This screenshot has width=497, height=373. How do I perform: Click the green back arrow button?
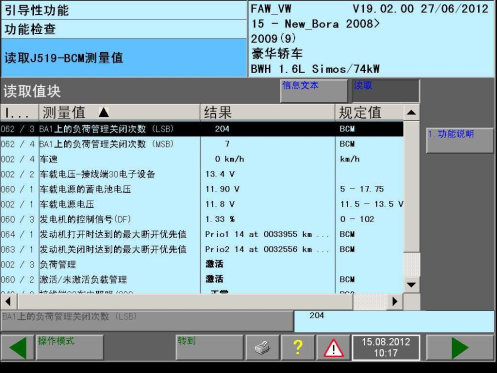click(x=17, y=348)
